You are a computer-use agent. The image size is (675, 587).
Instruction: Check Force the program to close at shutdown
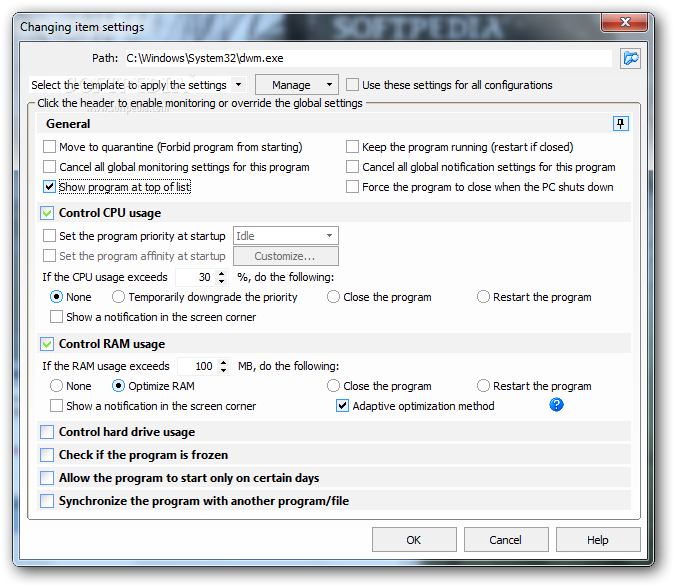tap(352, 187)
